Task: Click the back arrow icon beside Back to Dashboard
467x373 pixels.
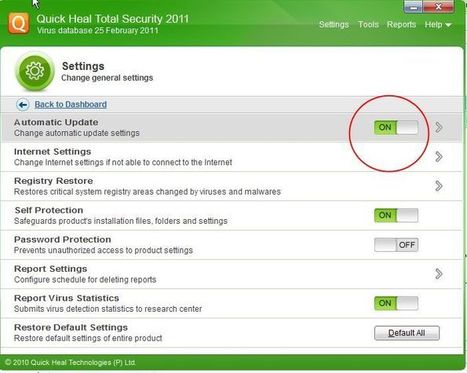Action: tap(23, 105)
